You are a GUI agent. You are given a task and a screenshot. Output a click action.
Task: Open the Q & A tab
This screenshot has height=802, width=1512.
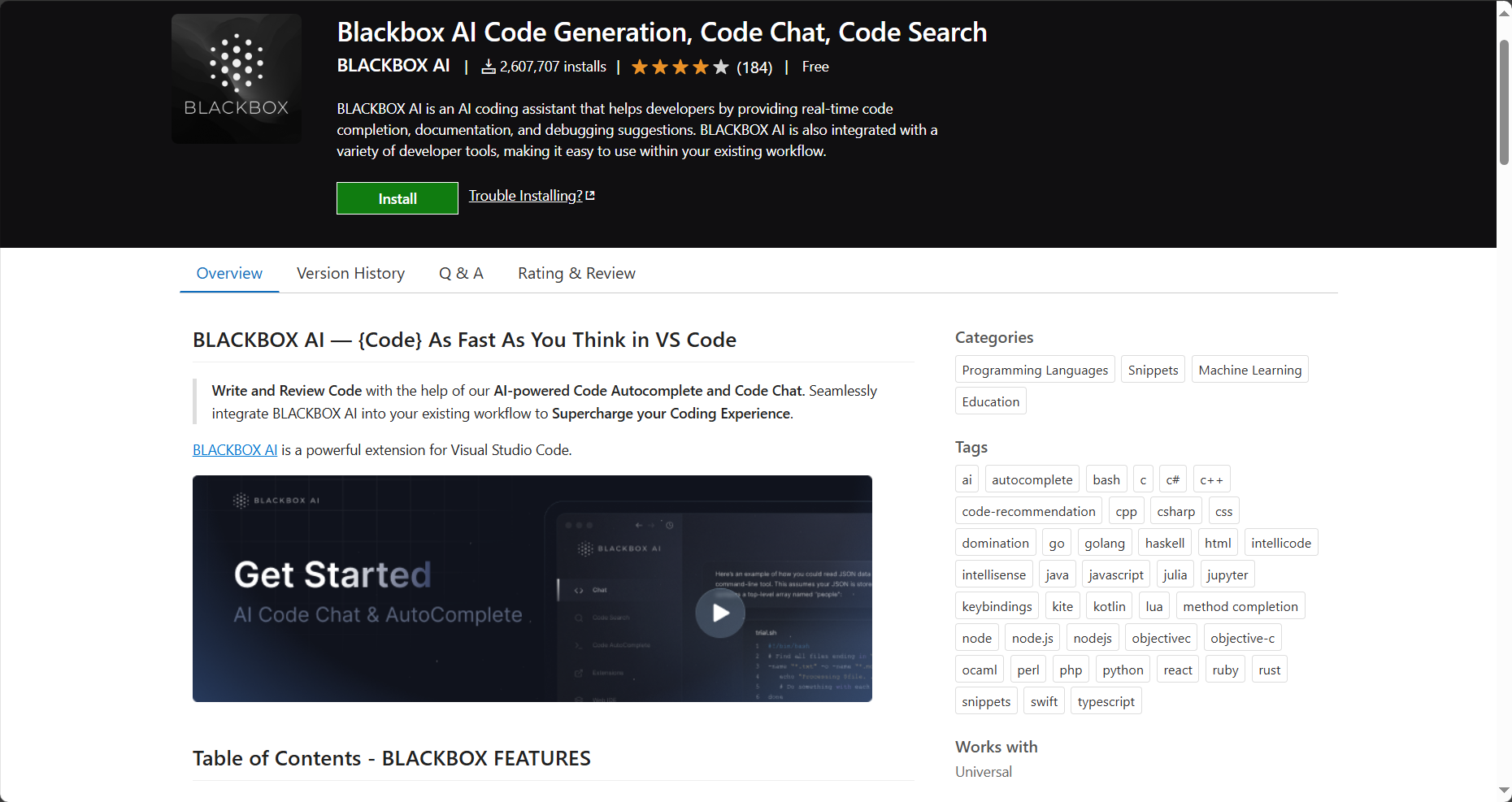(462, 273)
